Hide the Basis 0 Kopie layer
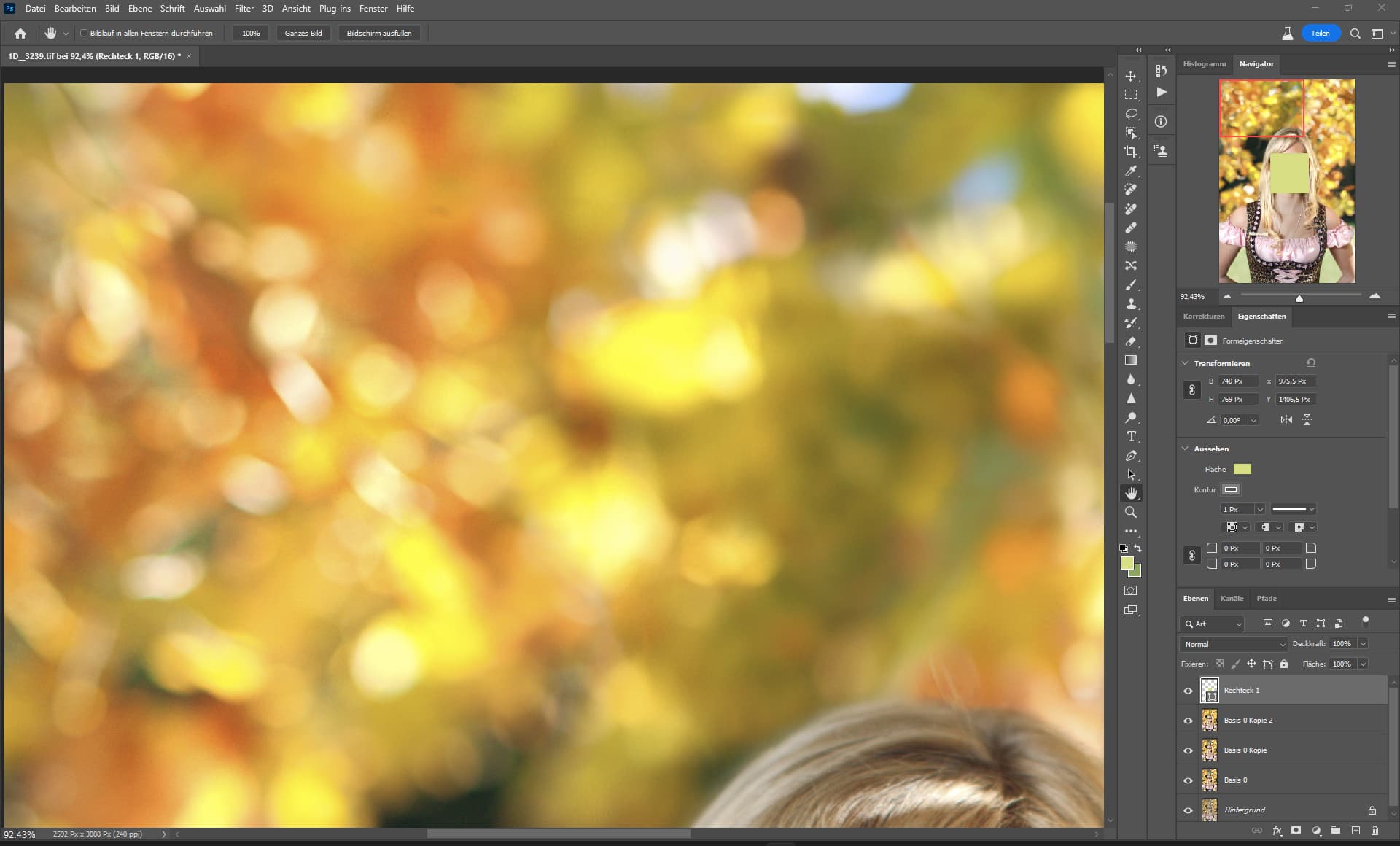The image size is (1400, 846). click(1188, 750)
